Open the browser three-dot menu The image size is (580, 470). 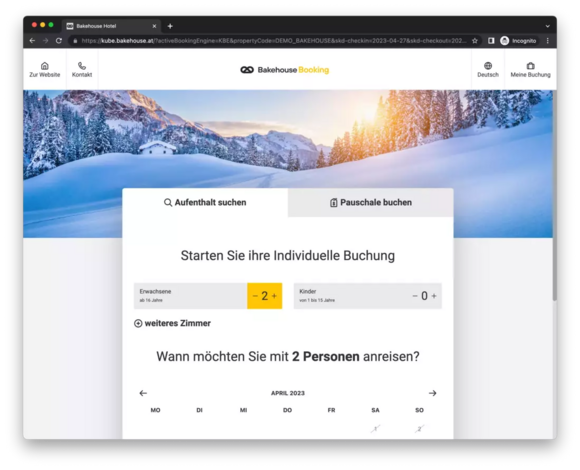547,41
